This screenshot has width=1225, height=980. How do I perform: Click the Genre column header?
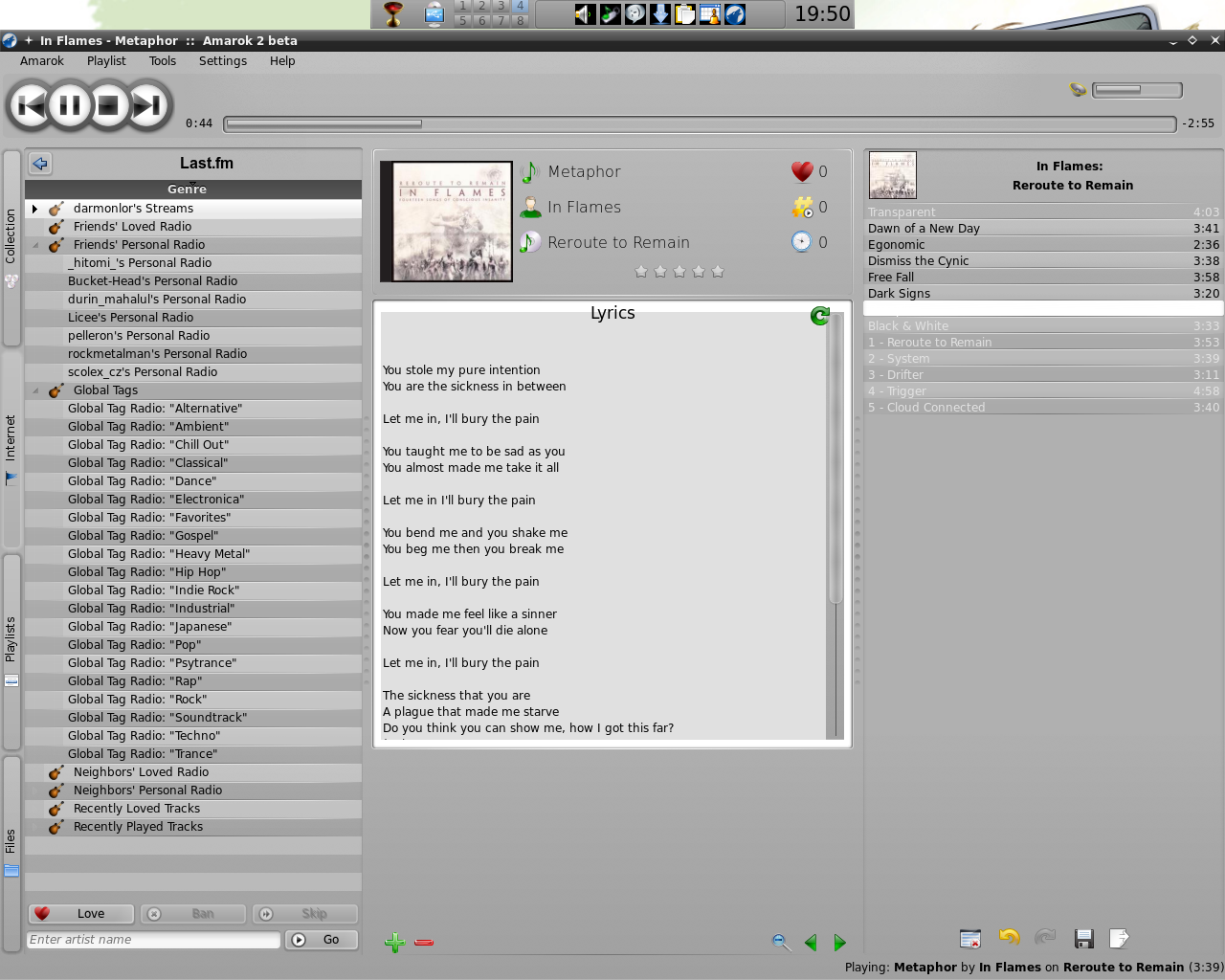tap(193, 189)
